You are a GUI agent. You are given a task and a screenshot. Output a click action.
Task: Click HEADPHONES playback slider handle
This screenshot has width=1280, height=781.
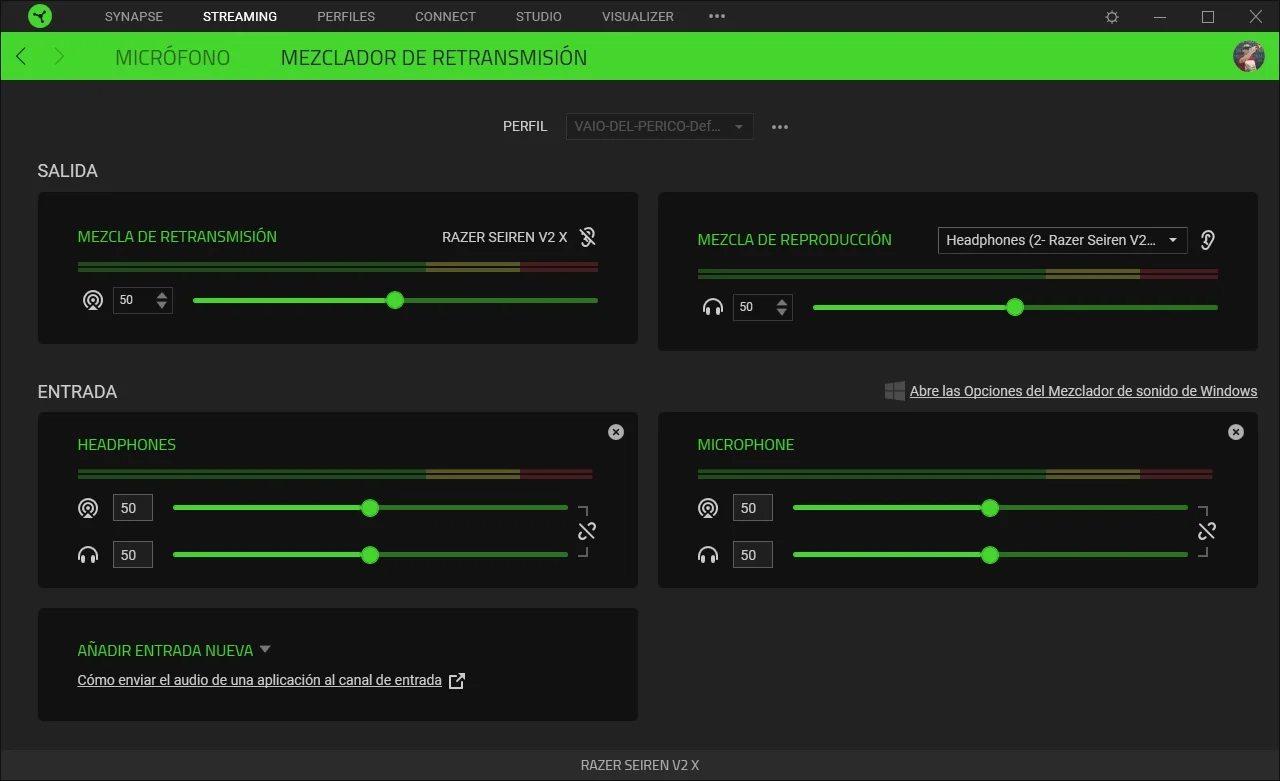(x=370, y=555)
